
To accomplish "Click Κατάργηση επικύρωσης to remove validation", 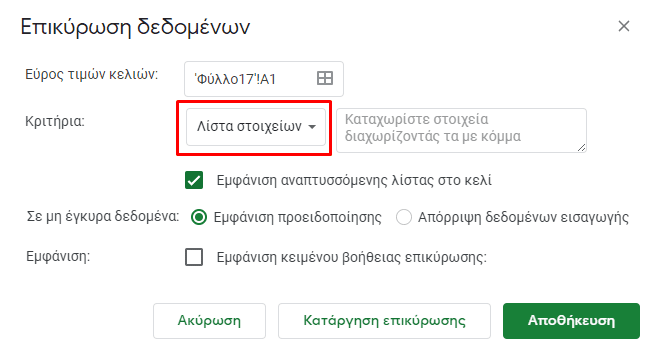I will (x=384, y=321).
